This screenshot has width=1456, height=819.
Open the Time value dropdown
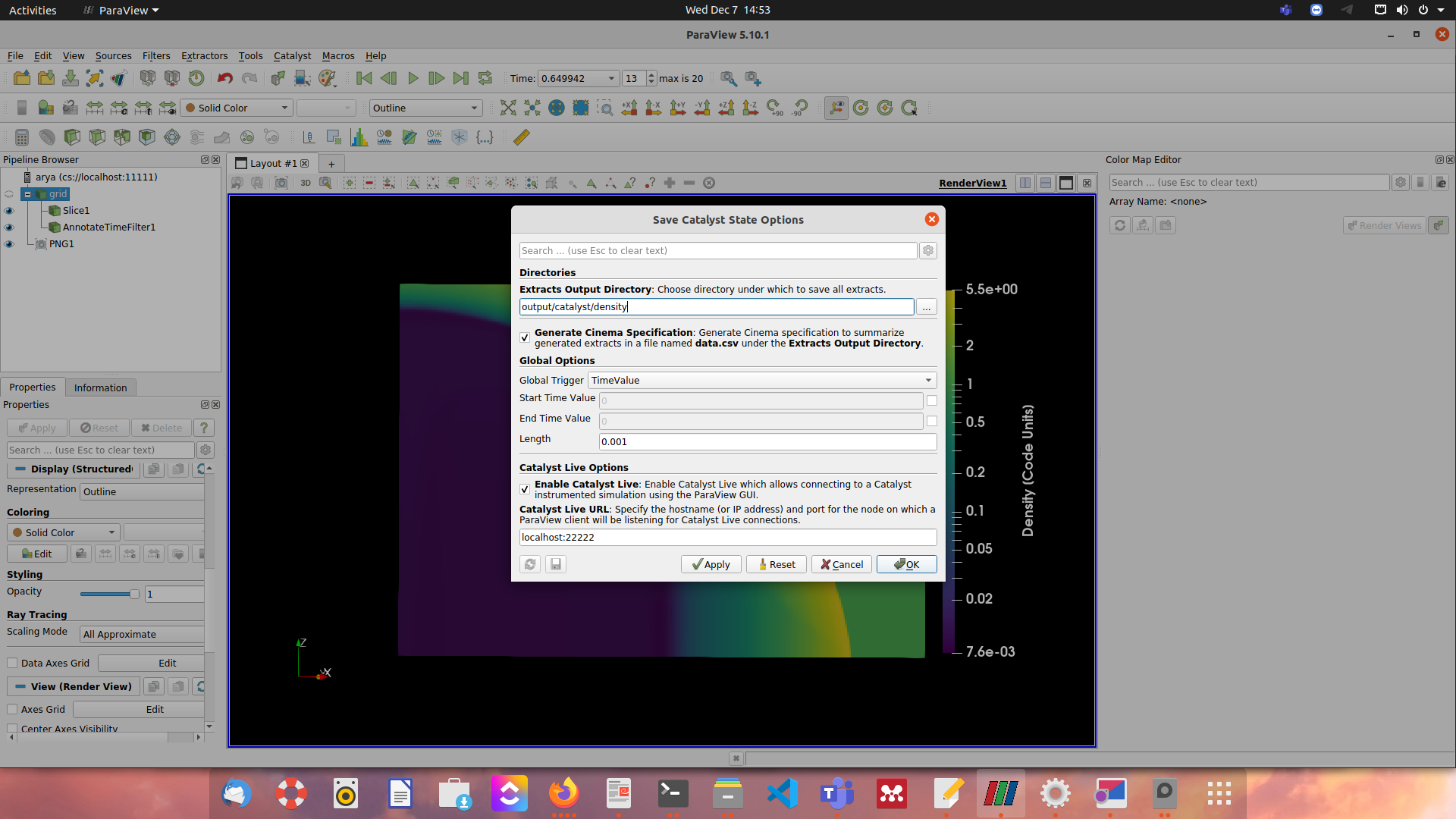click(x=578, y=78)
